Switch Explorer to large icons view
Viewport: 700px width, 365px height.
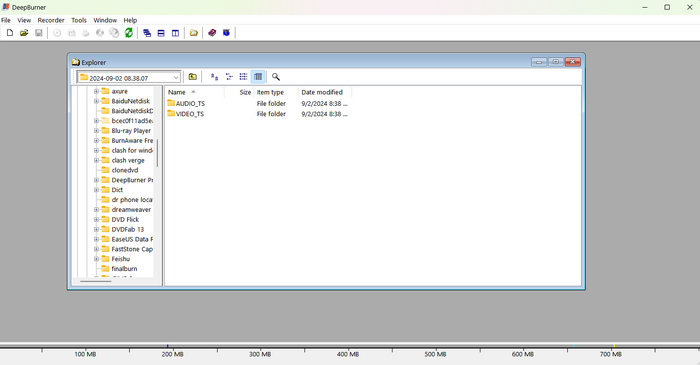pyautogui.click(x=214, y=77)
